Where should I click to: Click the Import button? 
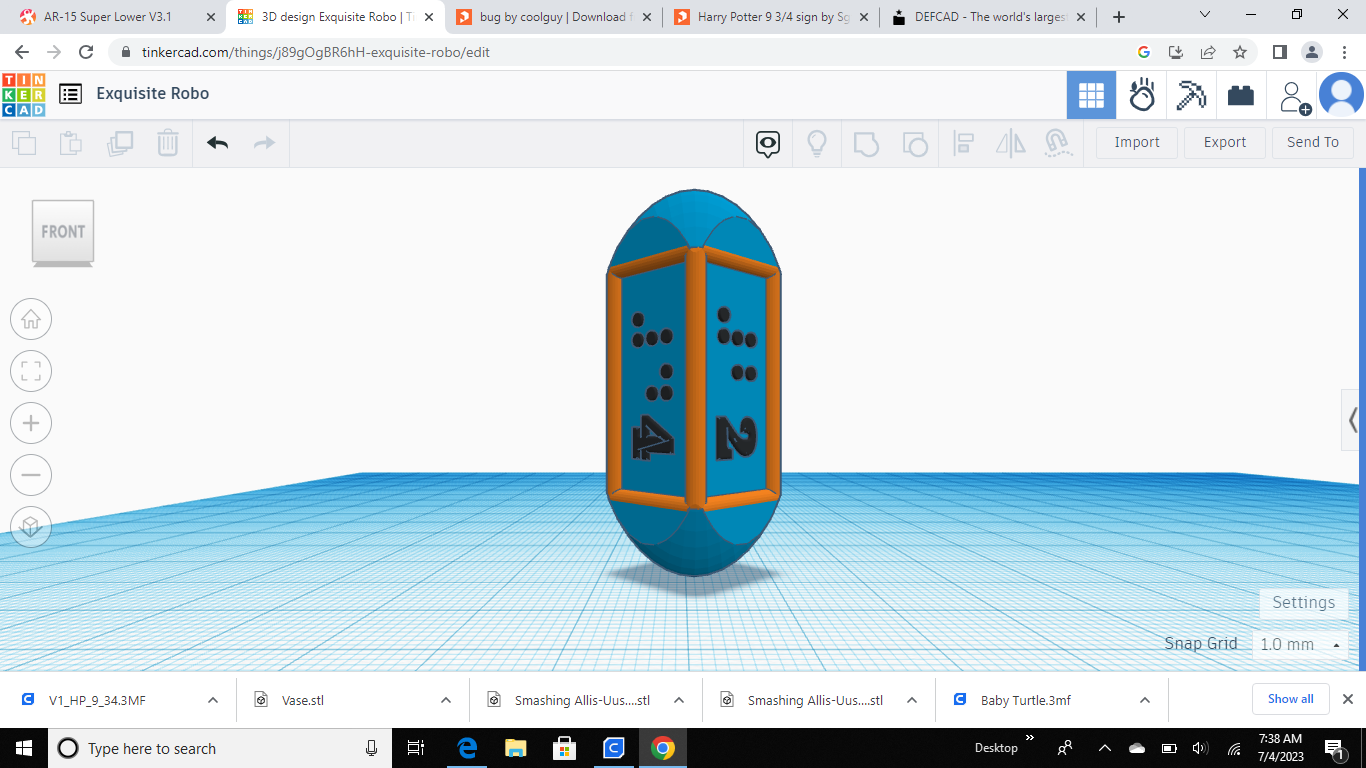[1137, 143]
